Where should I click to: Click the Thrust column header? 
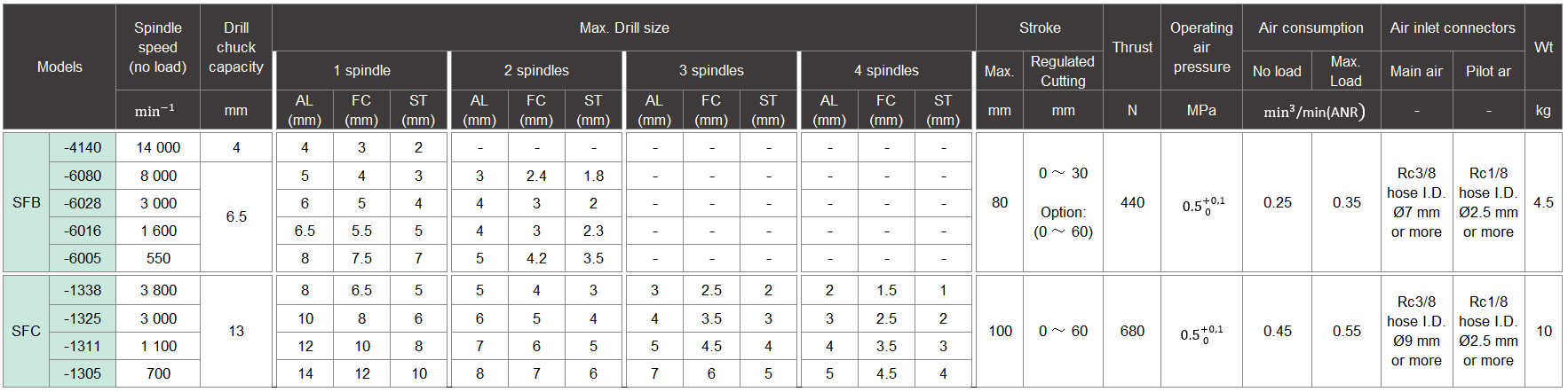tap(1132, 47)
